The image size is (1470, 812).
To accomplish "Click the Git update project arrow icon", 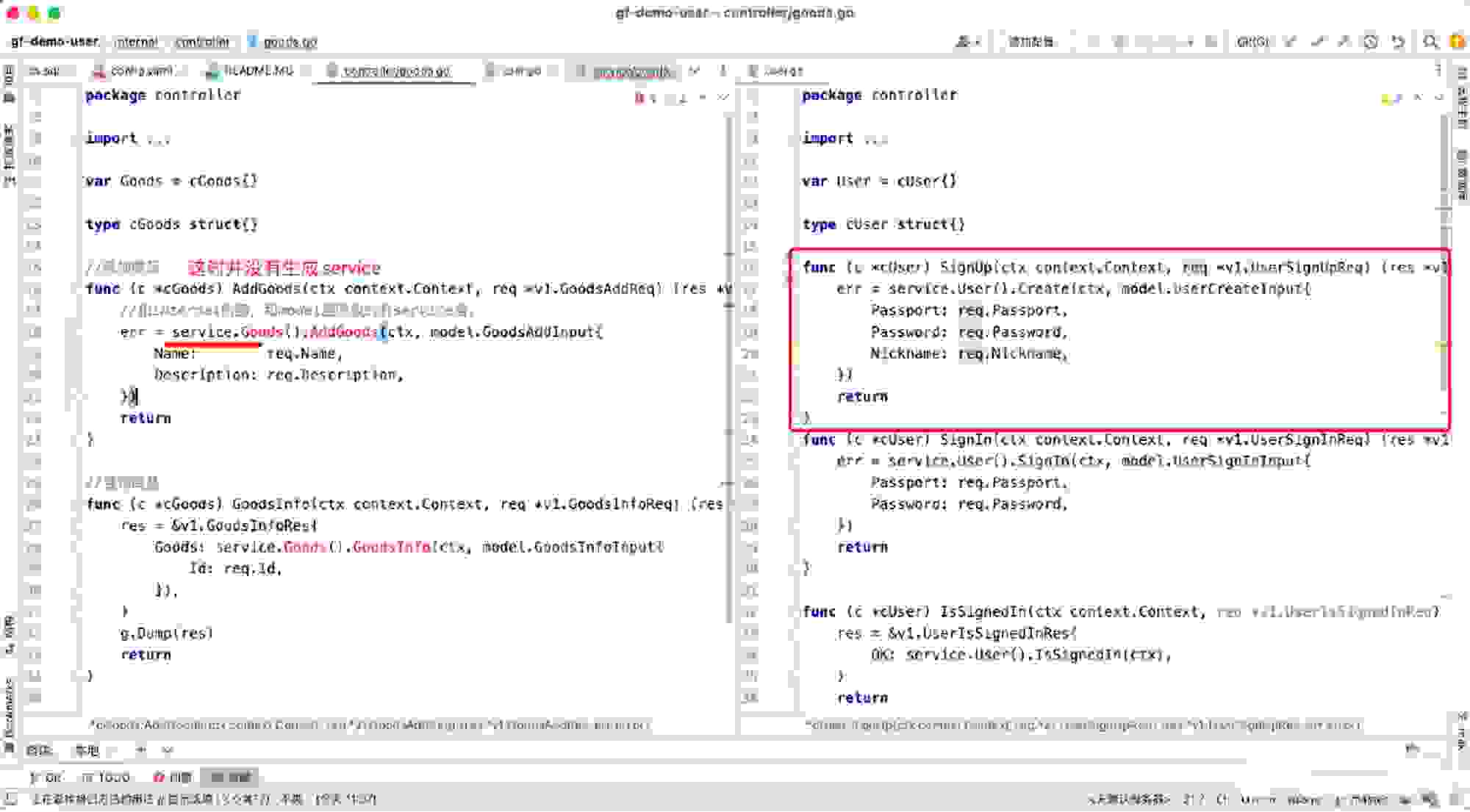I will [x=1291, y=42].
